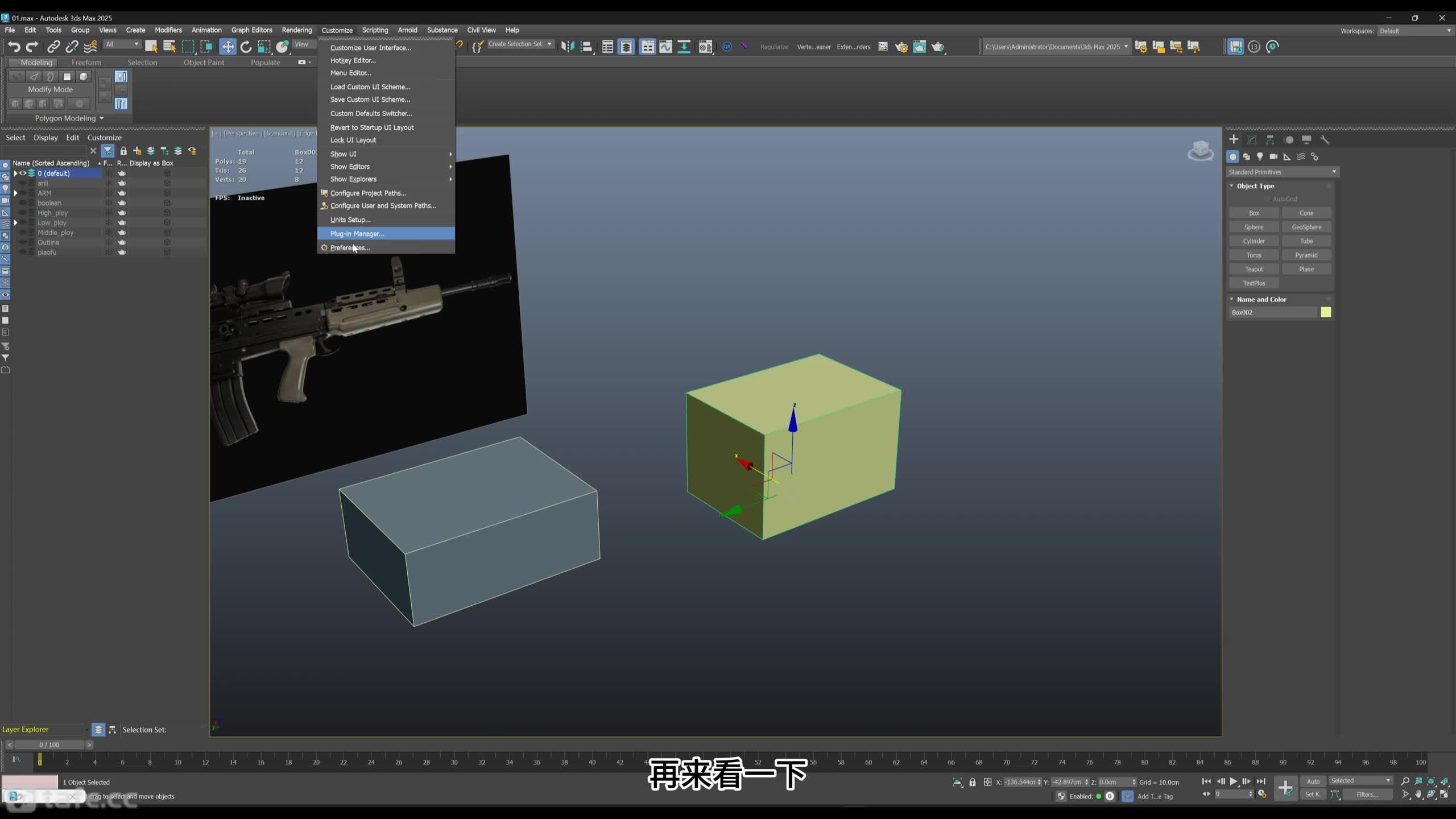The height and width of the screenshot is (819, 1456).
Task: Click the Zoom Extents Selected icon
Action: tap(1432, 781)
